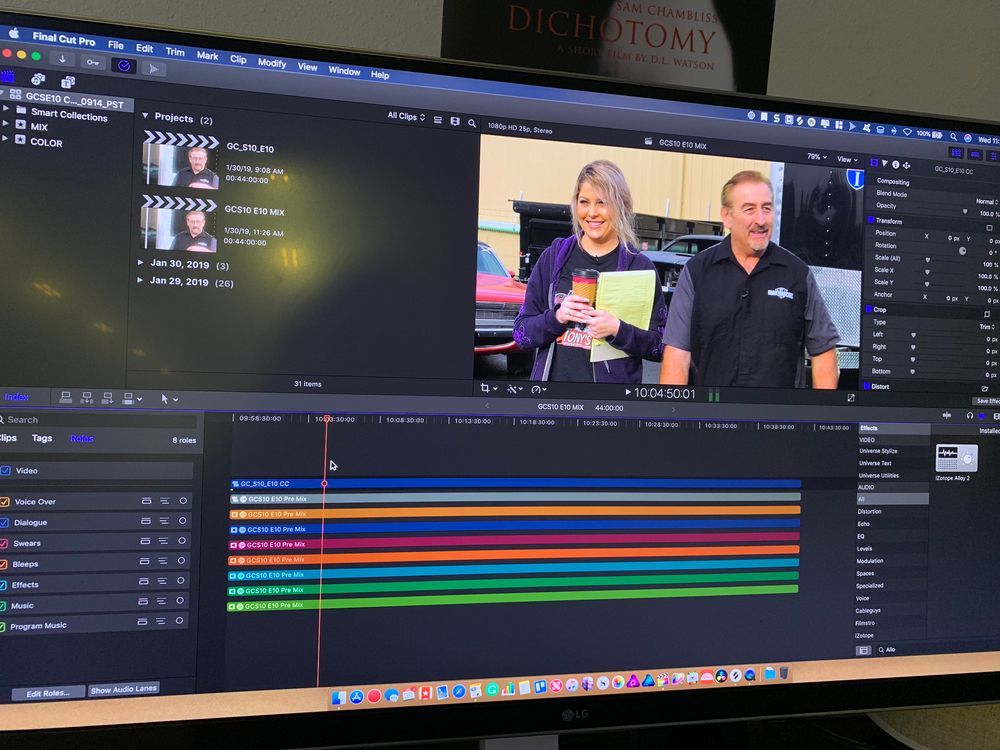Open the keyword editor key icon

(x=93, y=62)
